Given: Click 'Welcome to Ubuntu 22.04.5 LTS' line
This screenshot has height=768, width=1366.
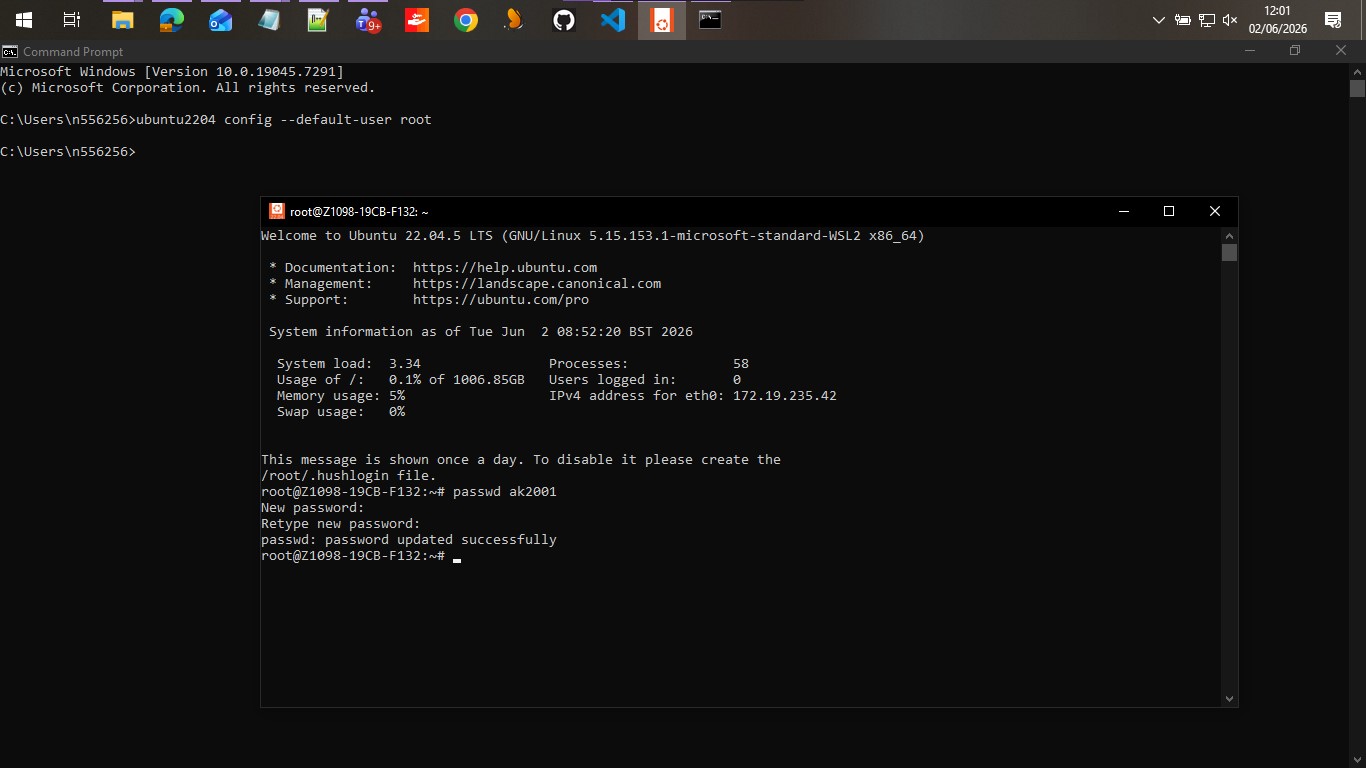Looking at the screenshot, I should (x=593, y=236).
